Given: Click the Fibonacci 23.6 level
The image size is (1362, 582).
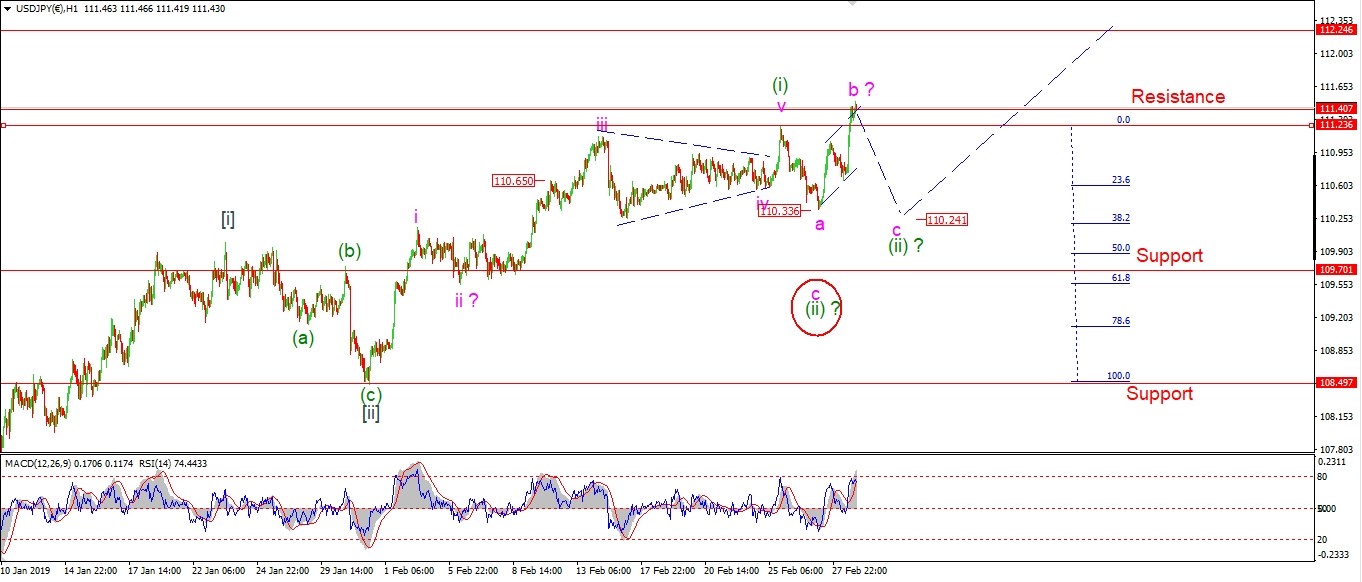Looking at the screenshot, I should (1120, 181).
